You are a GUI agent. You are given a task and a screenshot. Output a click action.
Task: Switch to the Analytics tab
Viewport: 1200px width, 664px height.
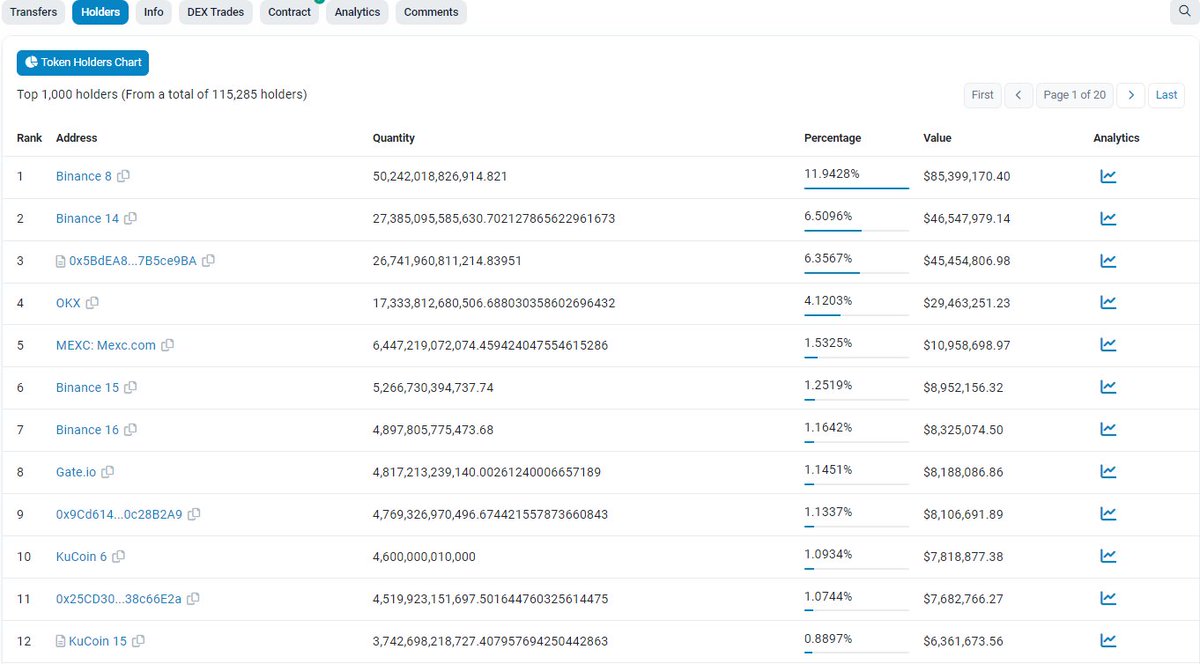pyautogui.click(x=357, y=12)
